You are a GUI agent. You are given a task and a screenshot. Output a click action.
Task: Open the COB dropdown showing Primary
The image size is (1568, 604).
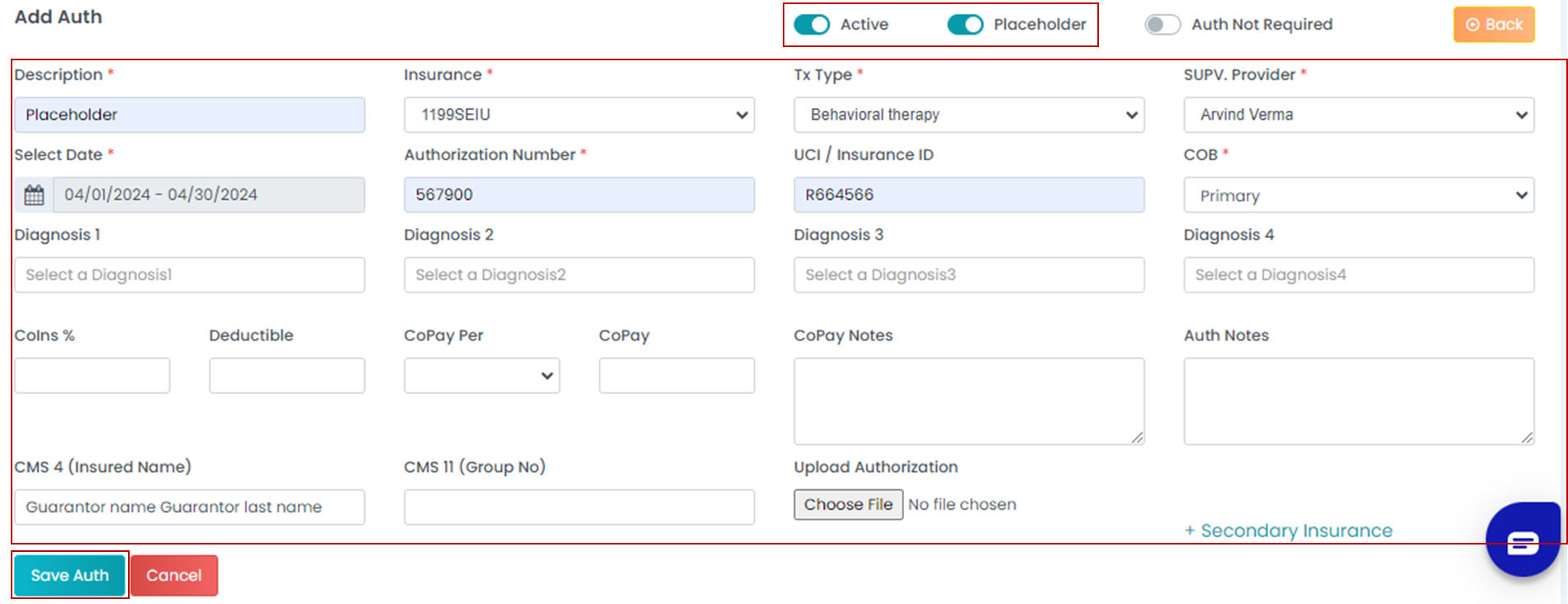[x=1358, y=195]
